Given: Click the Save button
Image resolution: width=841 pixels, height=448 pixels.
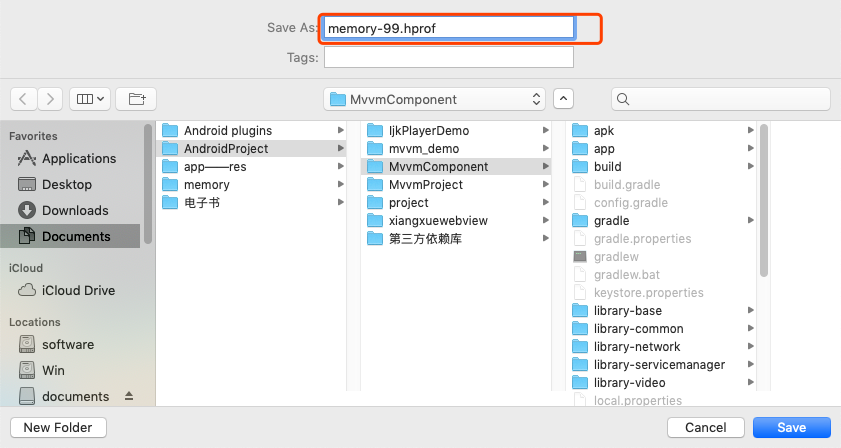Looking at the screenshot, I should pos(792,428).
